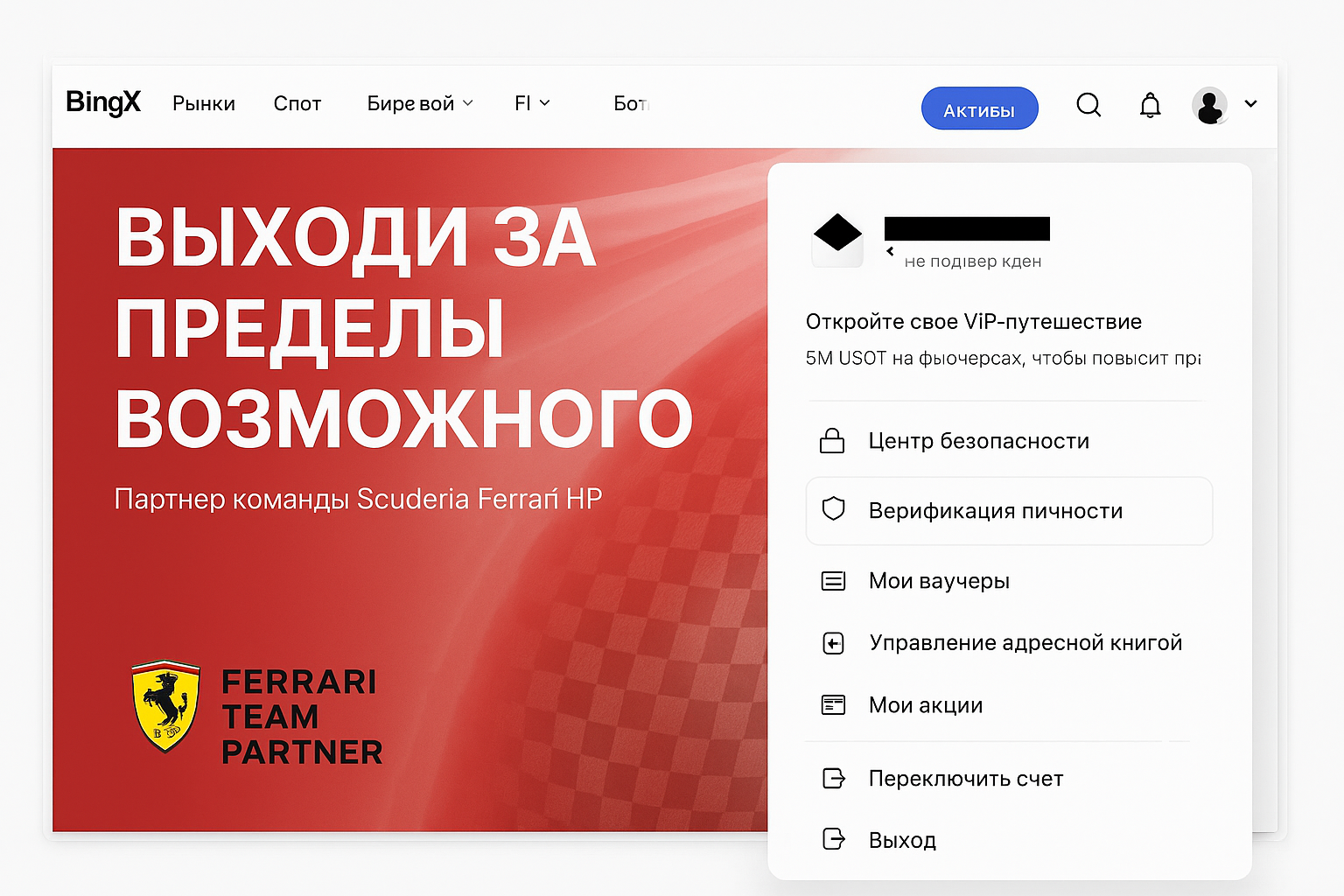Select Верификация личности entry
Viewport: 1344px width, 896px height.
point(1009,511)
